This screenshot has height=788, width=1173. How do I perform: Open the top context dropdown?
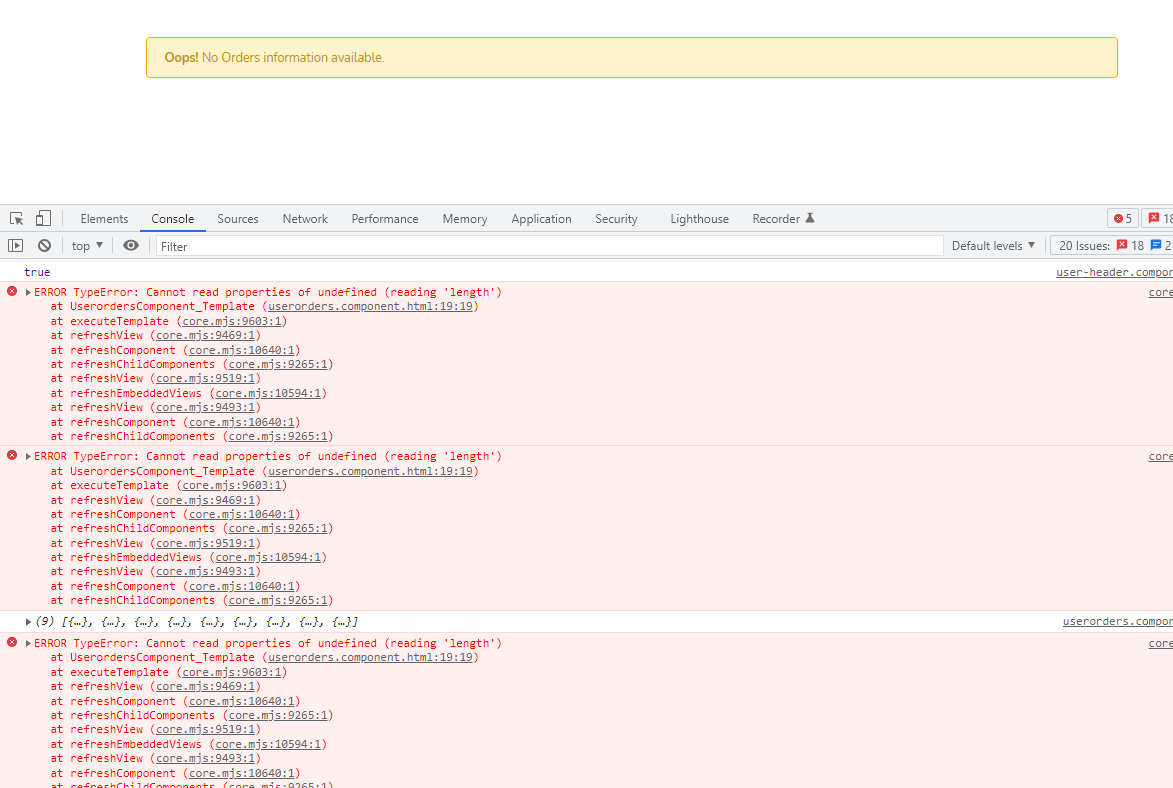coord(87,245)
